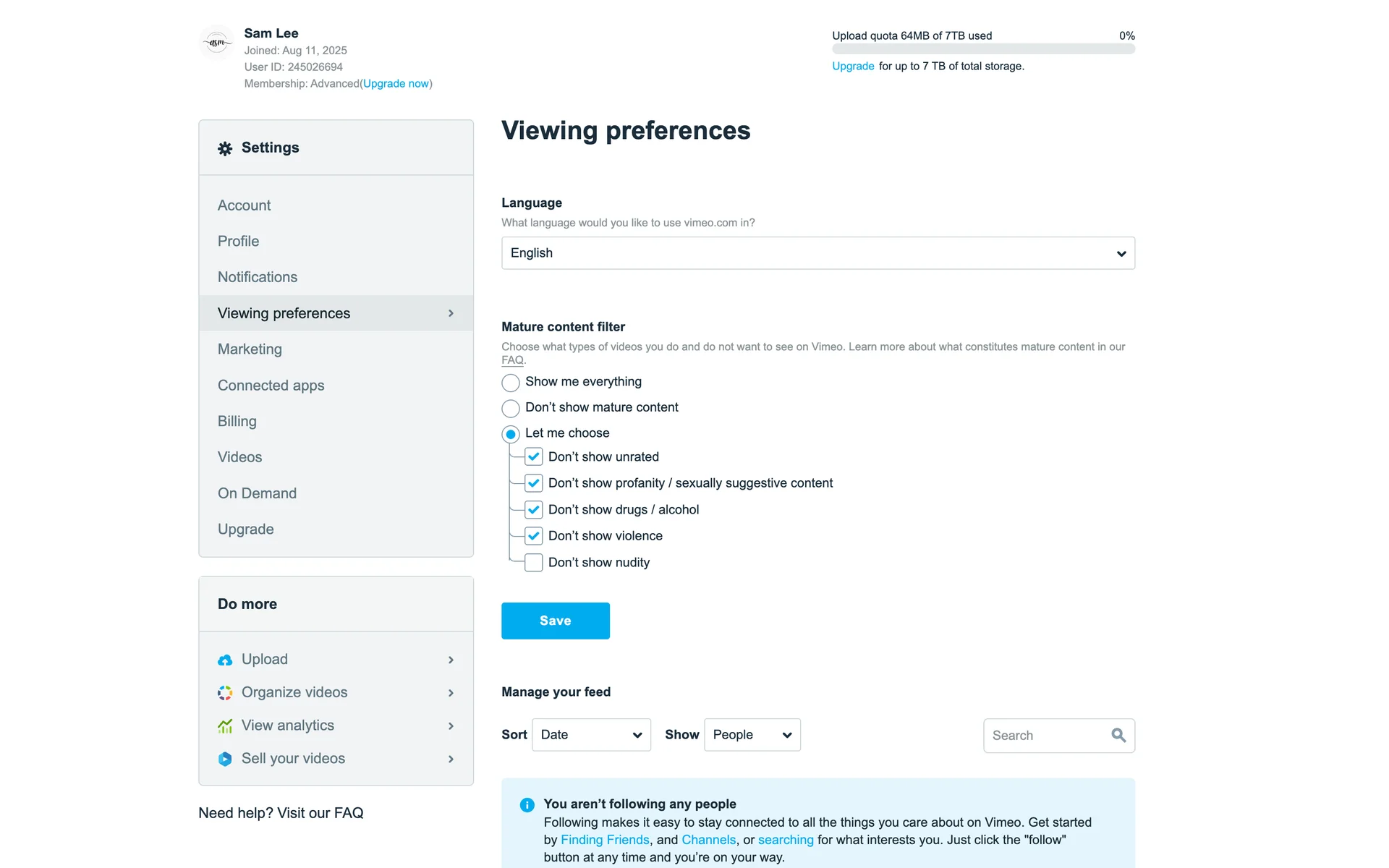Click the View analytics chart icon
This screenshot has height=868, width=1389.
coord(225,726)
